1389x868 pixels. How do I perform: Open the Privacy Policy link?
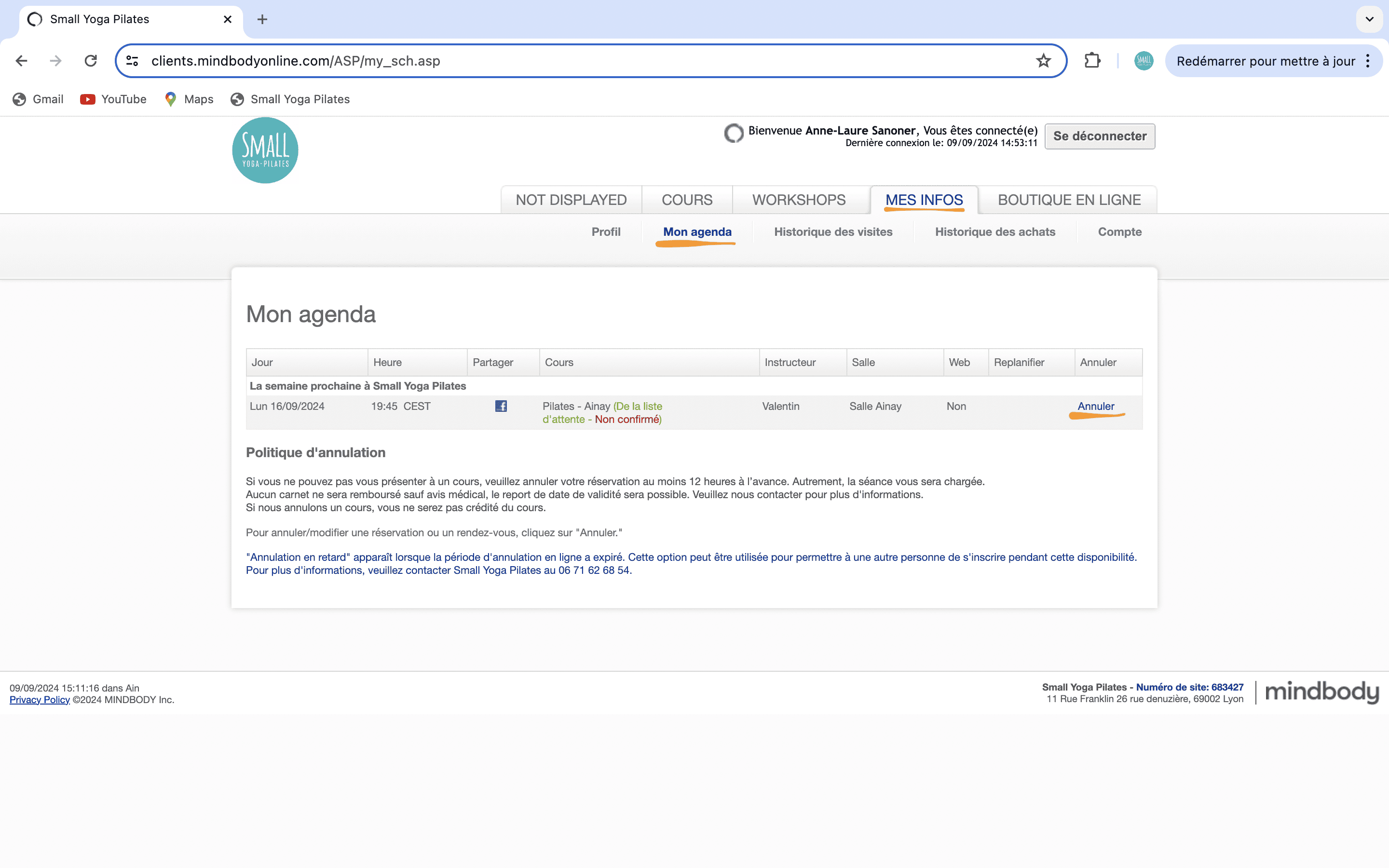pyautogui.click(x=40, y=700)
